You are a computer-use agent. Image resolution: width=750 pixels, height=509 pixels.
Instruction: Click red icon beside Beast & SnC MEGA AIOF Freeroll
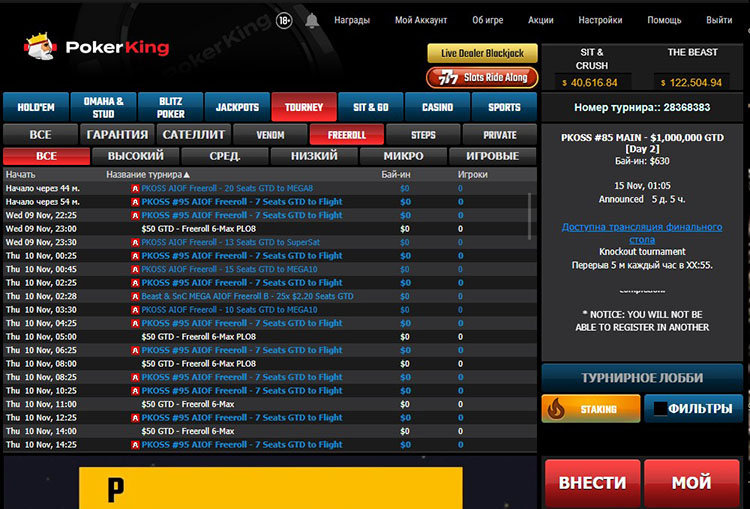tap(135, 297)
